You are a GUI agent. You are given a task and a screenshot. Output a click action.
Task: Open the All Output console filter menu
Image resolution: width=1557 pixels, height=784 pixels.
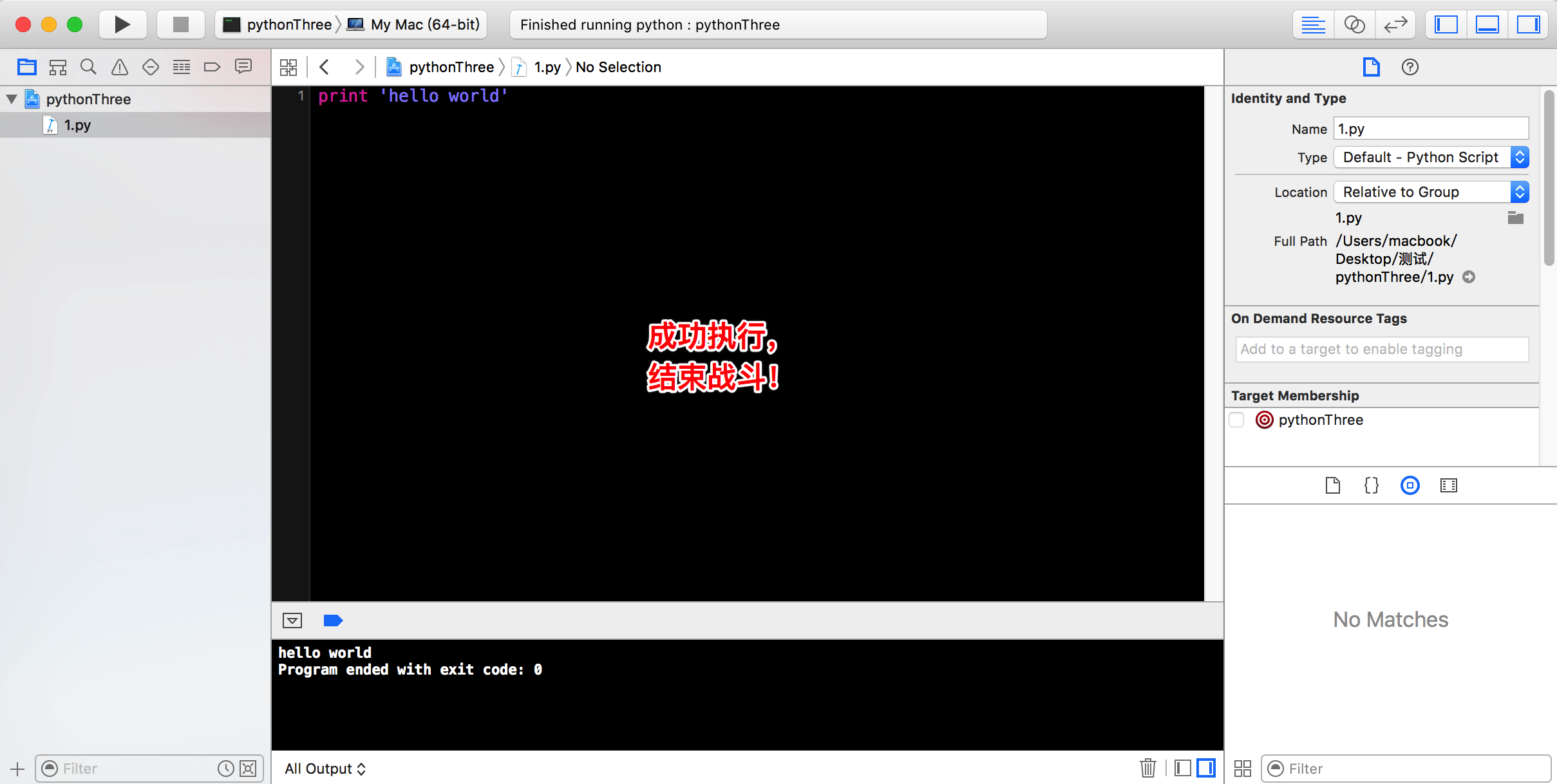(x=325, y=769)
